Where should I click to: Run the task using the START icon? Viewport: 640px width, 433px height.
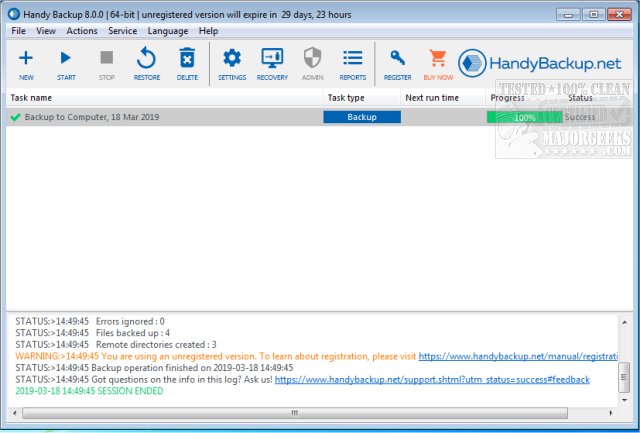point(66,64)
